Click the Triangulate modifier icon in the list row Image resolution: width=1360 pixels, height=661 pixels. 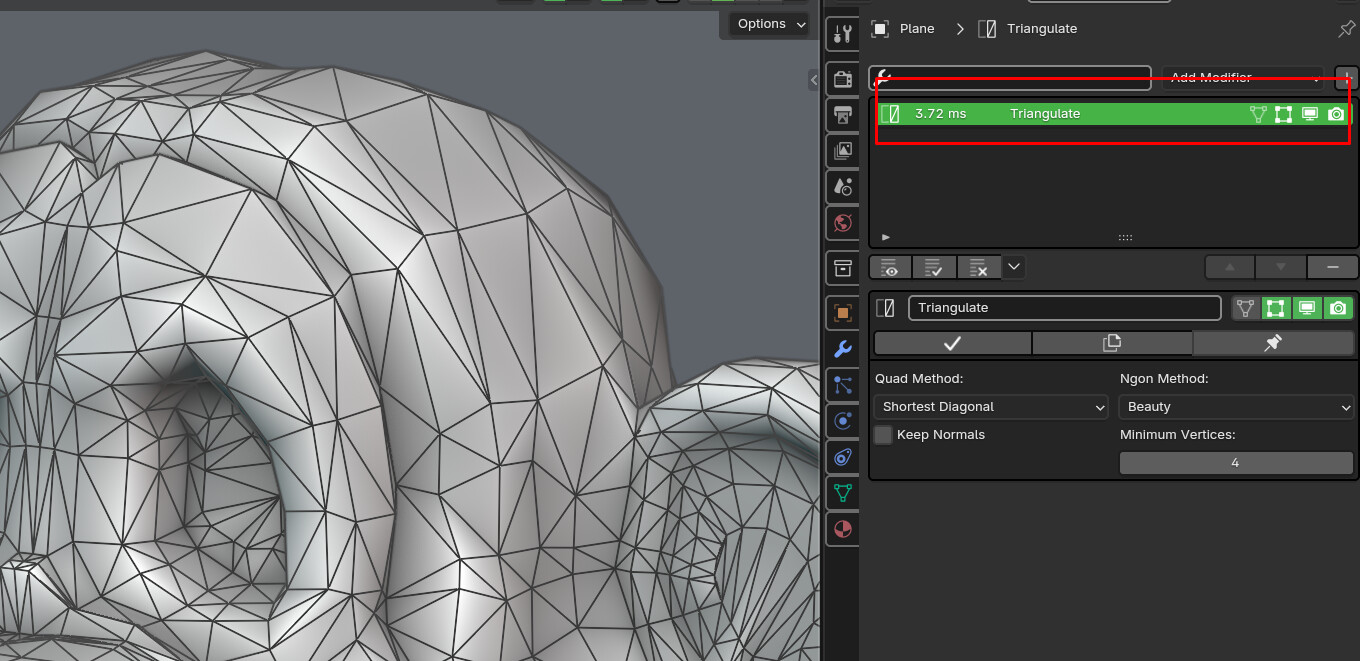point(890,114)
